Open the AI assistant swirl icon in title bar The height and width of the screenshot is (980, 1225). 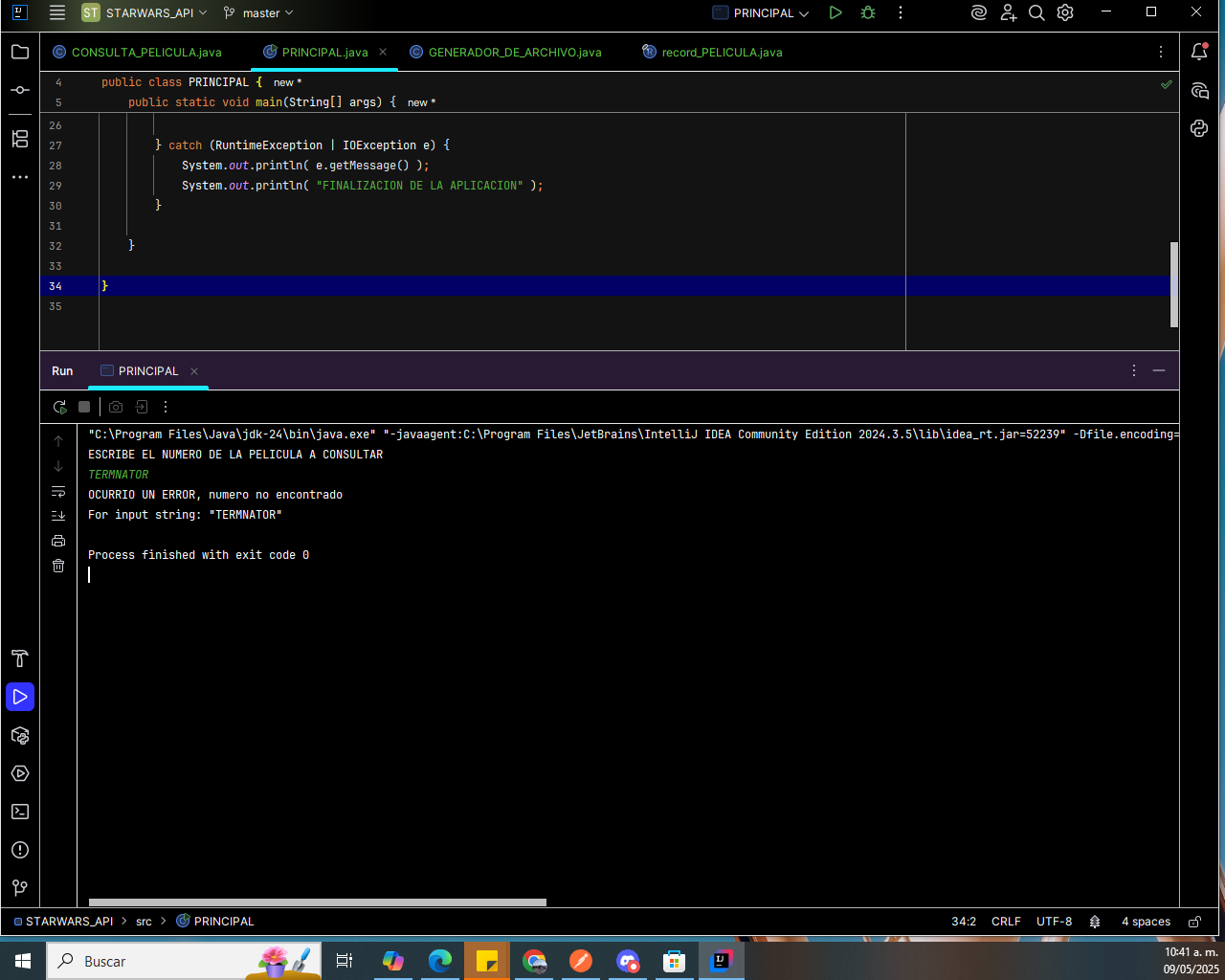[x=978, y=12]
